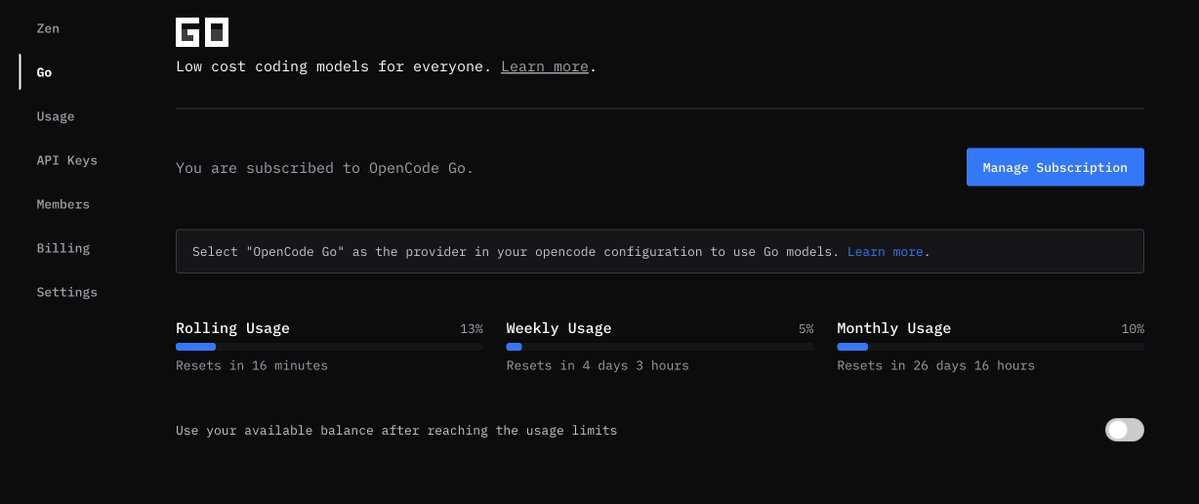
Task: Open the Zen section in sidebar
Action: (x=47, y=28)
